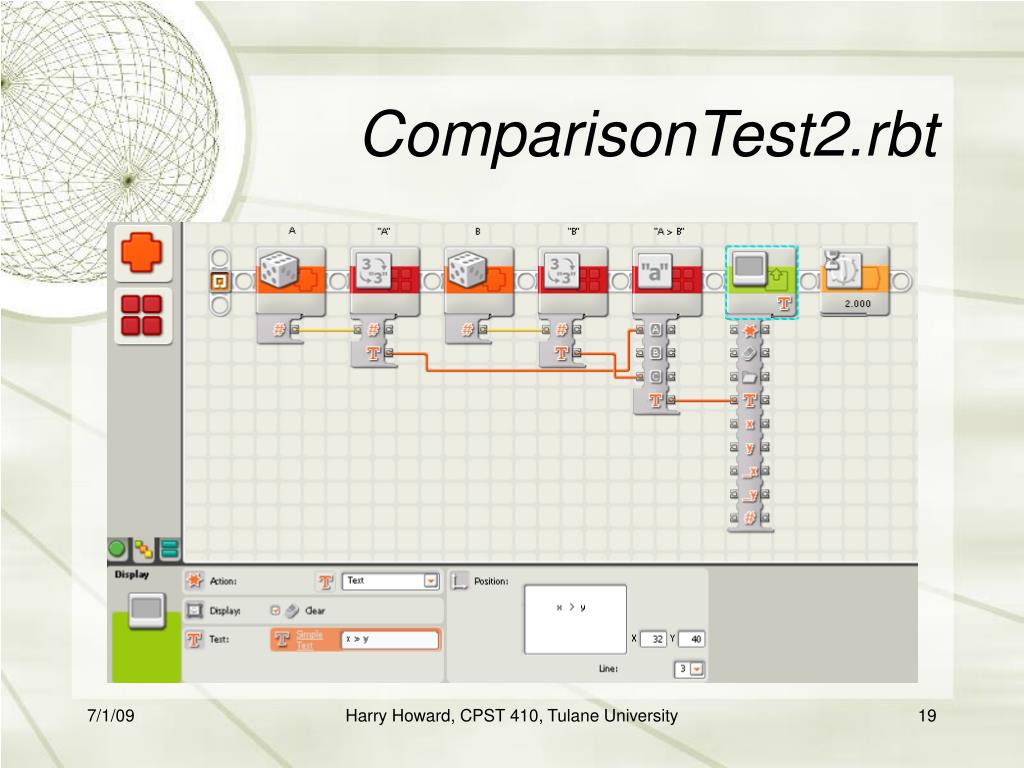Viewport: 1024px width, 768px height.
Task: Click Text block's A input plug
Action: [641, 330]
